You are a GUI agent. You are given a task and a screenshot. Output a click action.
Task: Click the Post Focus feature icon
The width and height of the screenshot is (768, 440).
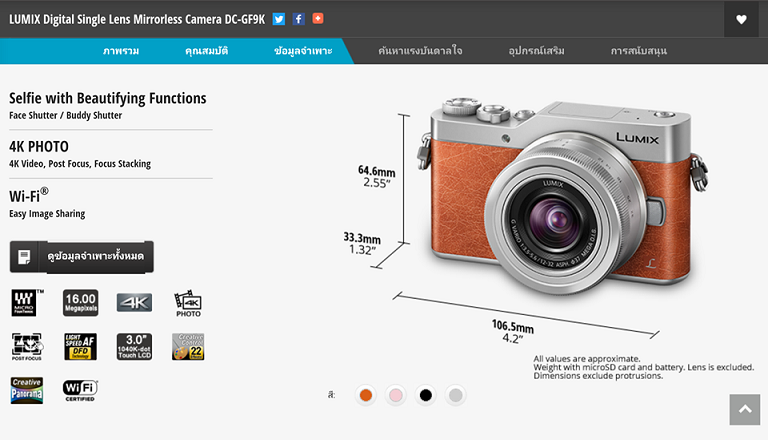click(27, 347)
